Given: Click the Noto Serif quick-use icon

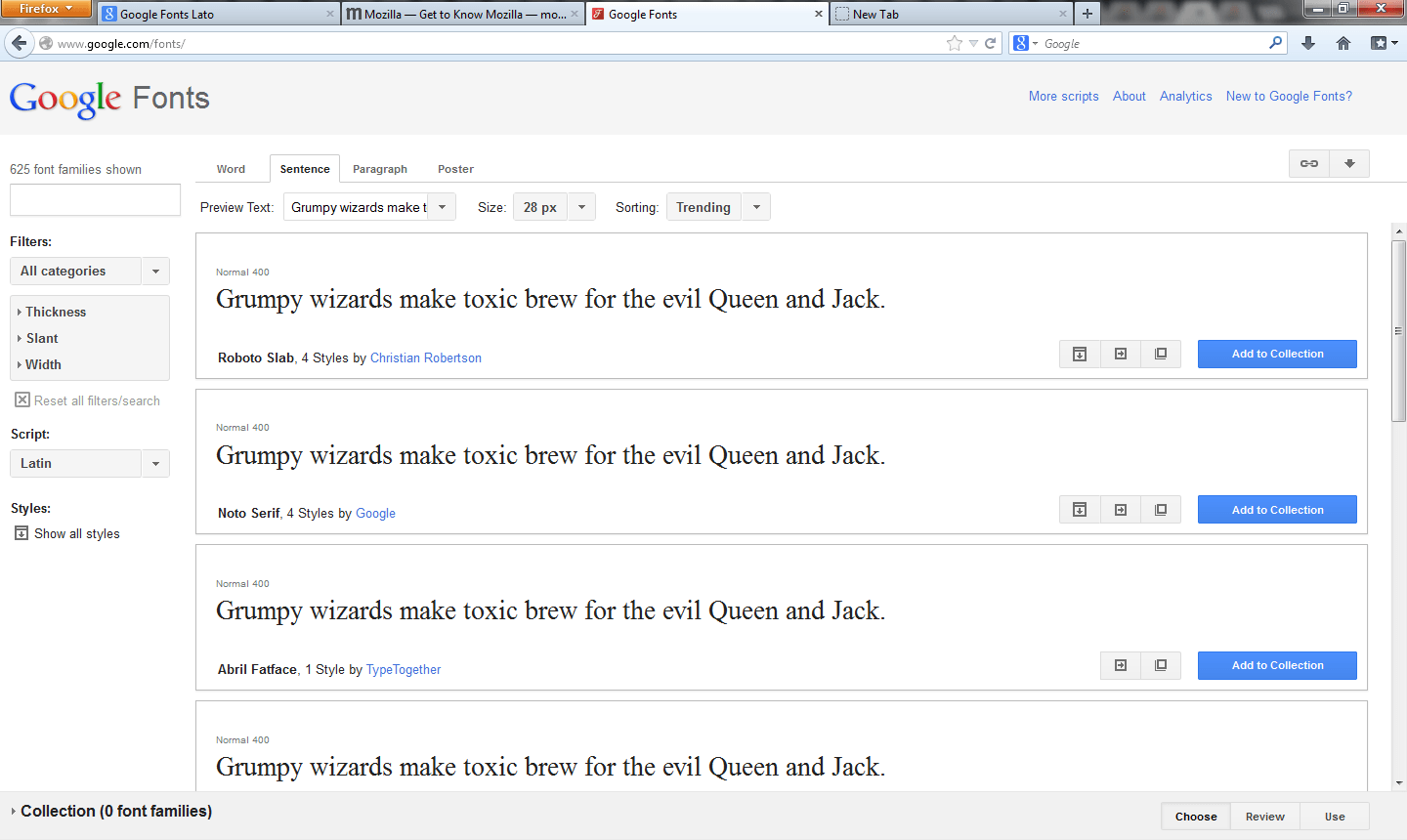Looking at the screenshot, I should (1121, 510).
